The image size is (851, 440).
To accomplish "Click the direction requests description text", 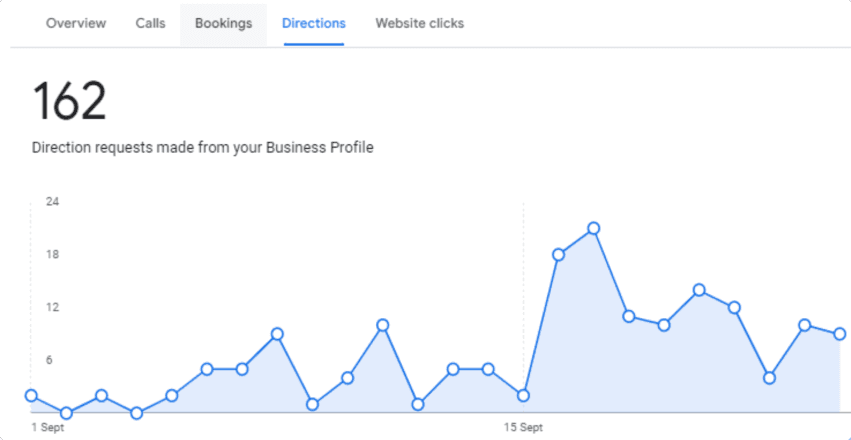I will [202, 148].
